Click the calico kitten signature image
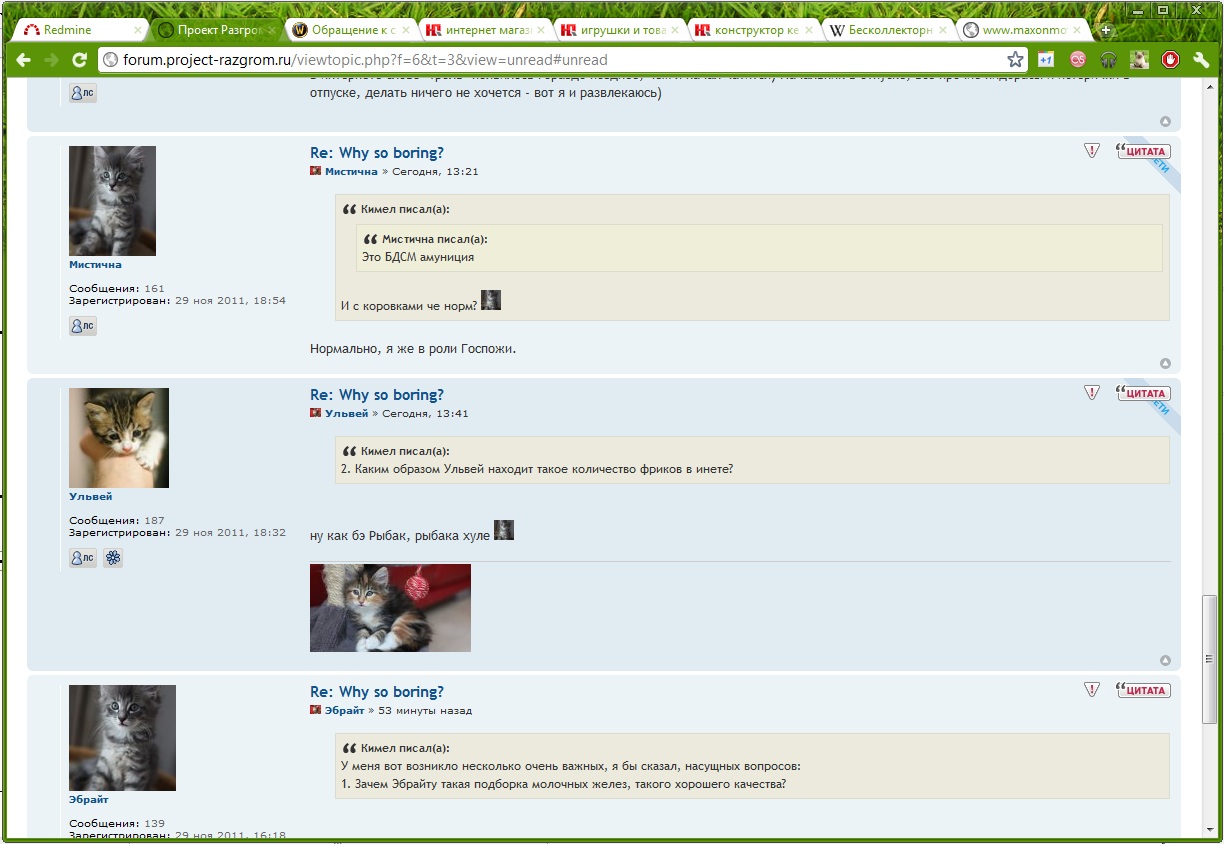This screenshot has width=1224, height=844. (390, 608)
